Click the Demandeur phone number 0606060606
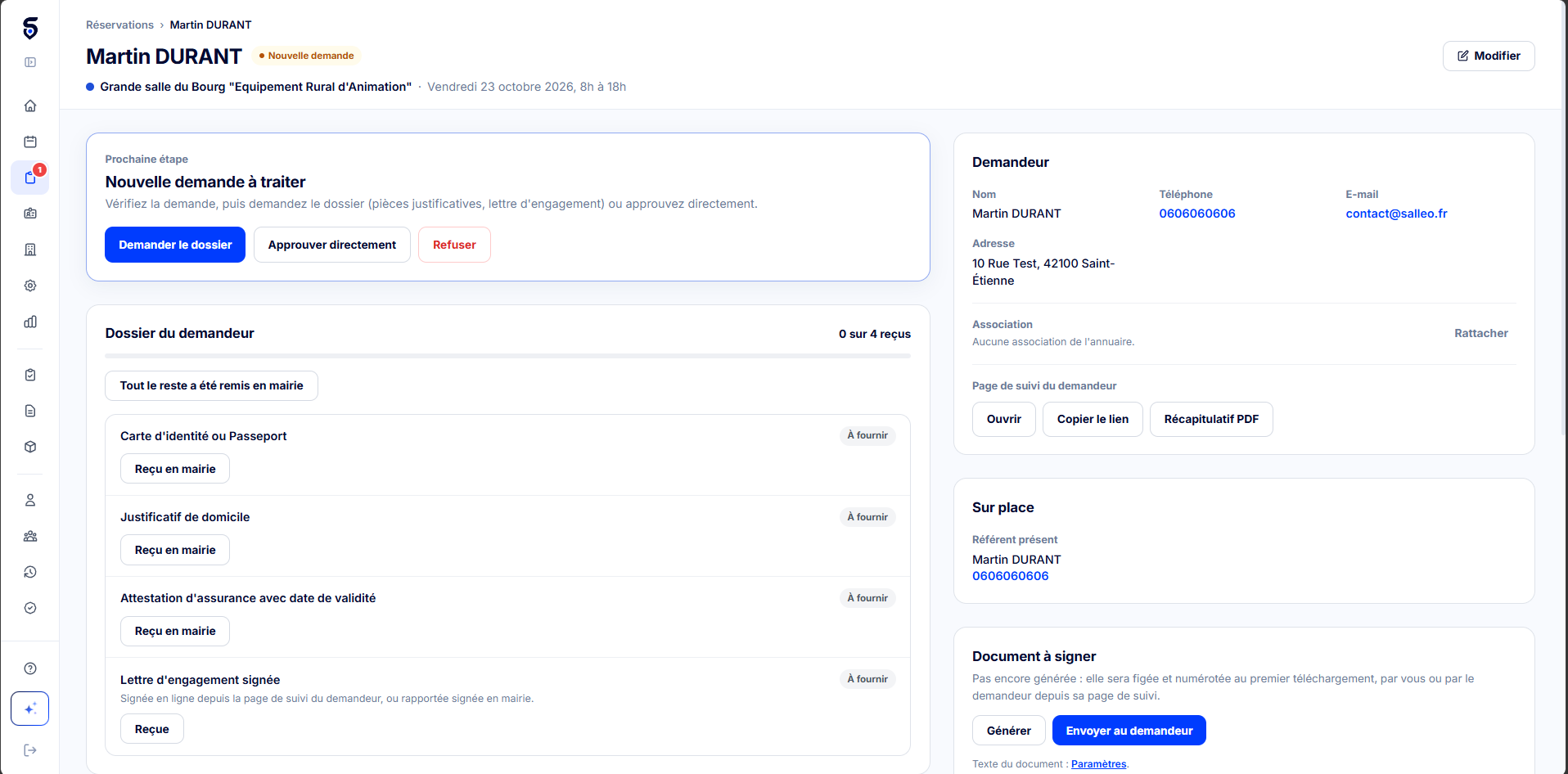This screenshot has height=774, width=1568. pos(1197,214)
